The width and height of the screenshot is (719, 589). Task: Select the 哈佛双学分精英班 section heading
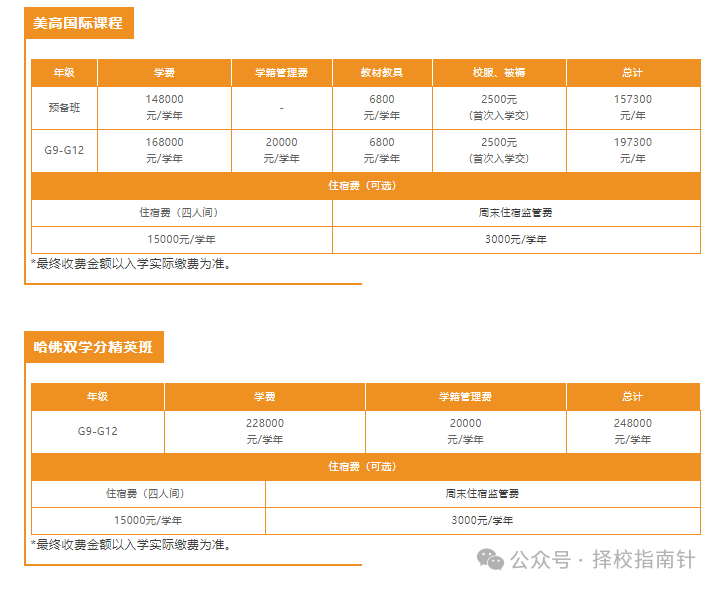(x=93, y=347)
